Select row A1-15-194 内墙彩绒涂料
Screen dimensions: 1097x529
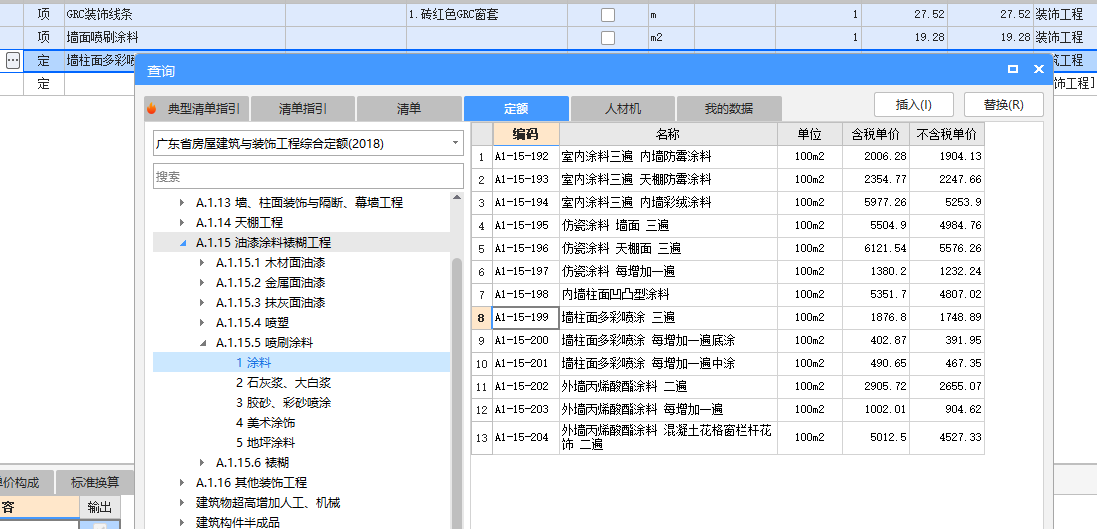pos(728,203)
